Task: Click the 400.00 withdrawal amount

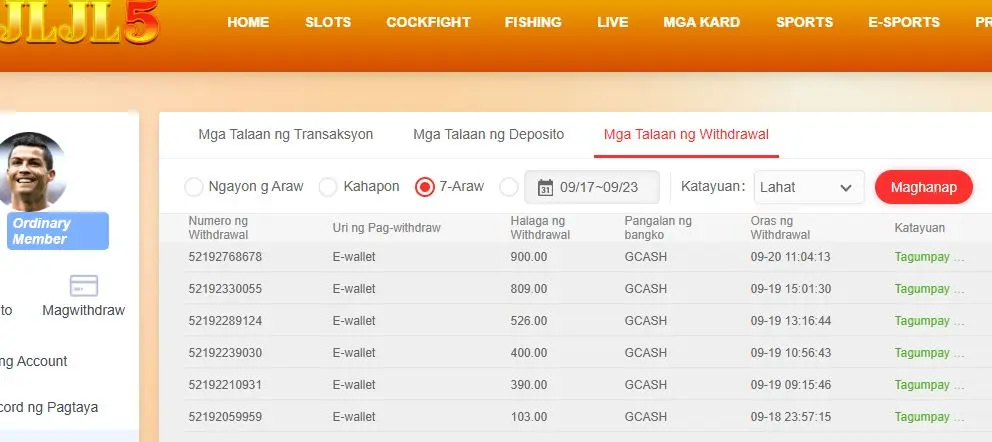Action: pos(529,353)
